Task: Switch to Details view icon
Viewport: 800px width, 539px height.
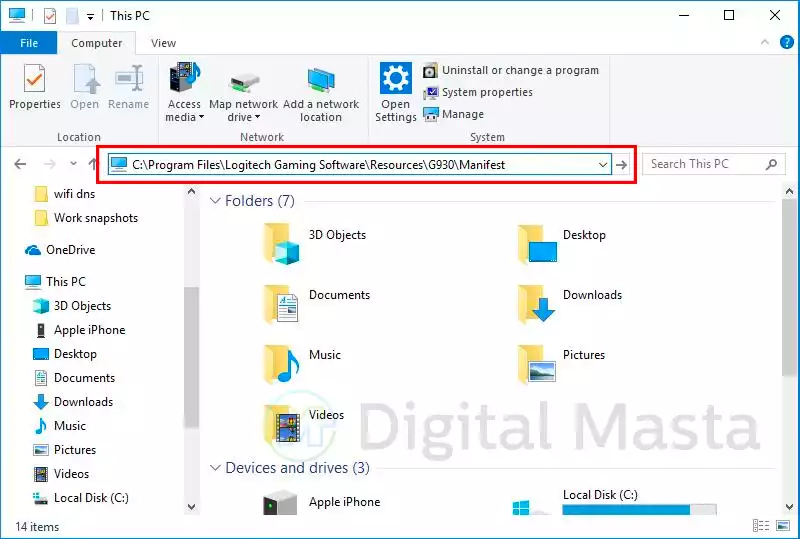Action: point(761,526)
